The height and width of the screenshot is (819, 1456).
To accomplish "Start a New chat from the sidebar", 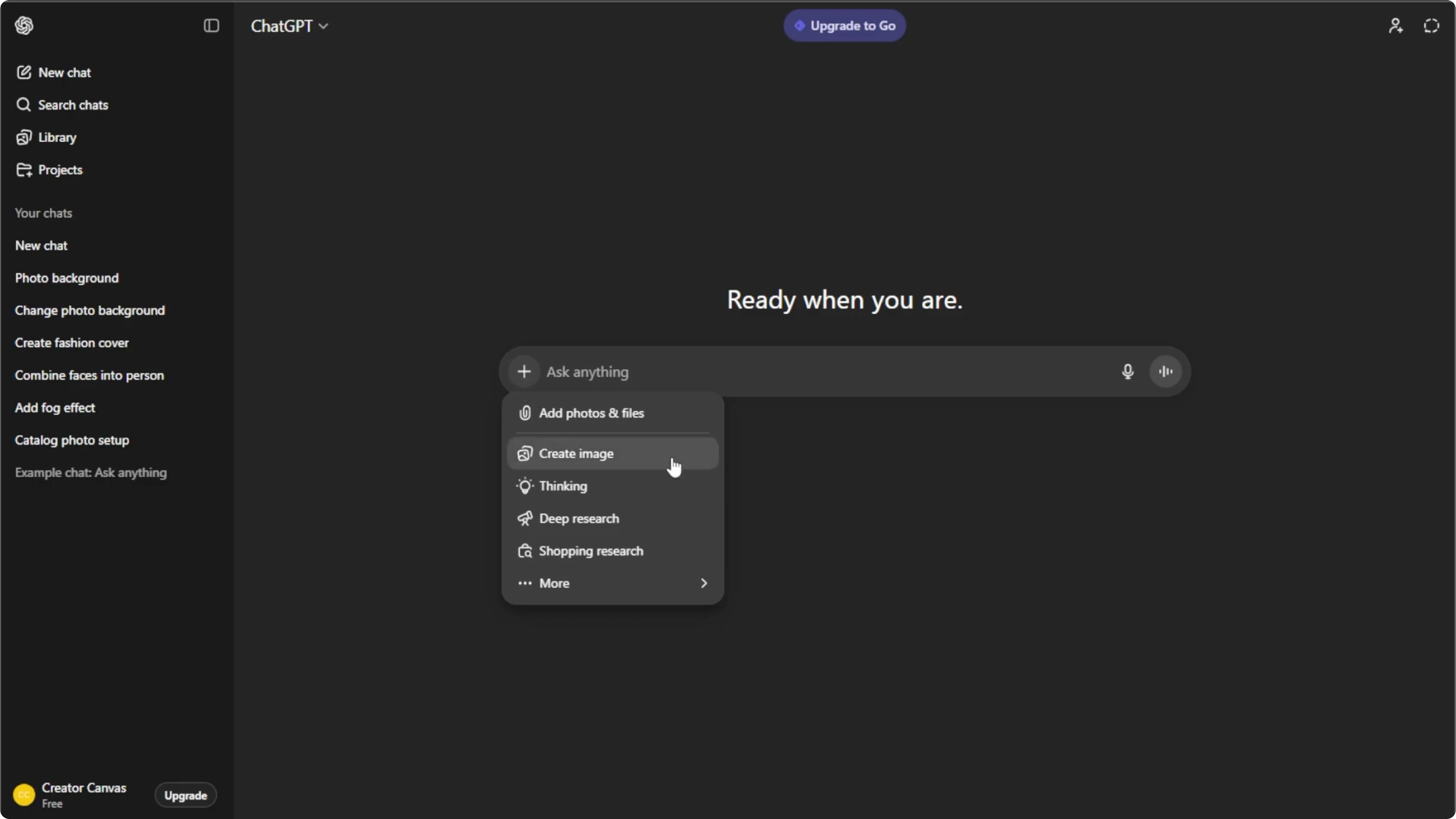I will [54, 72].
